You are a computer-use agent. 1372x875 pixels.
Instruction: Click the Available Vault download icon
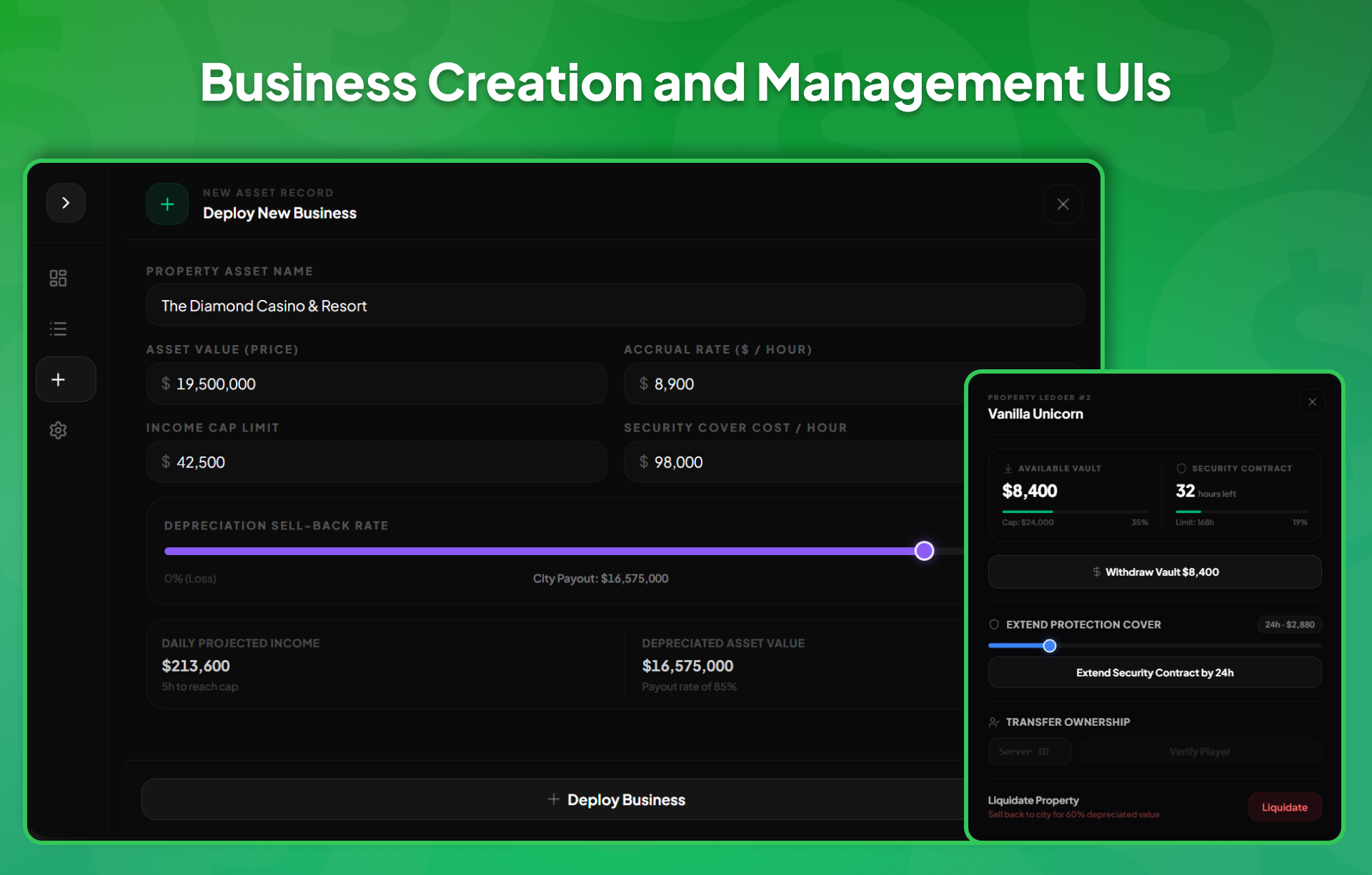click(1008, 469)
